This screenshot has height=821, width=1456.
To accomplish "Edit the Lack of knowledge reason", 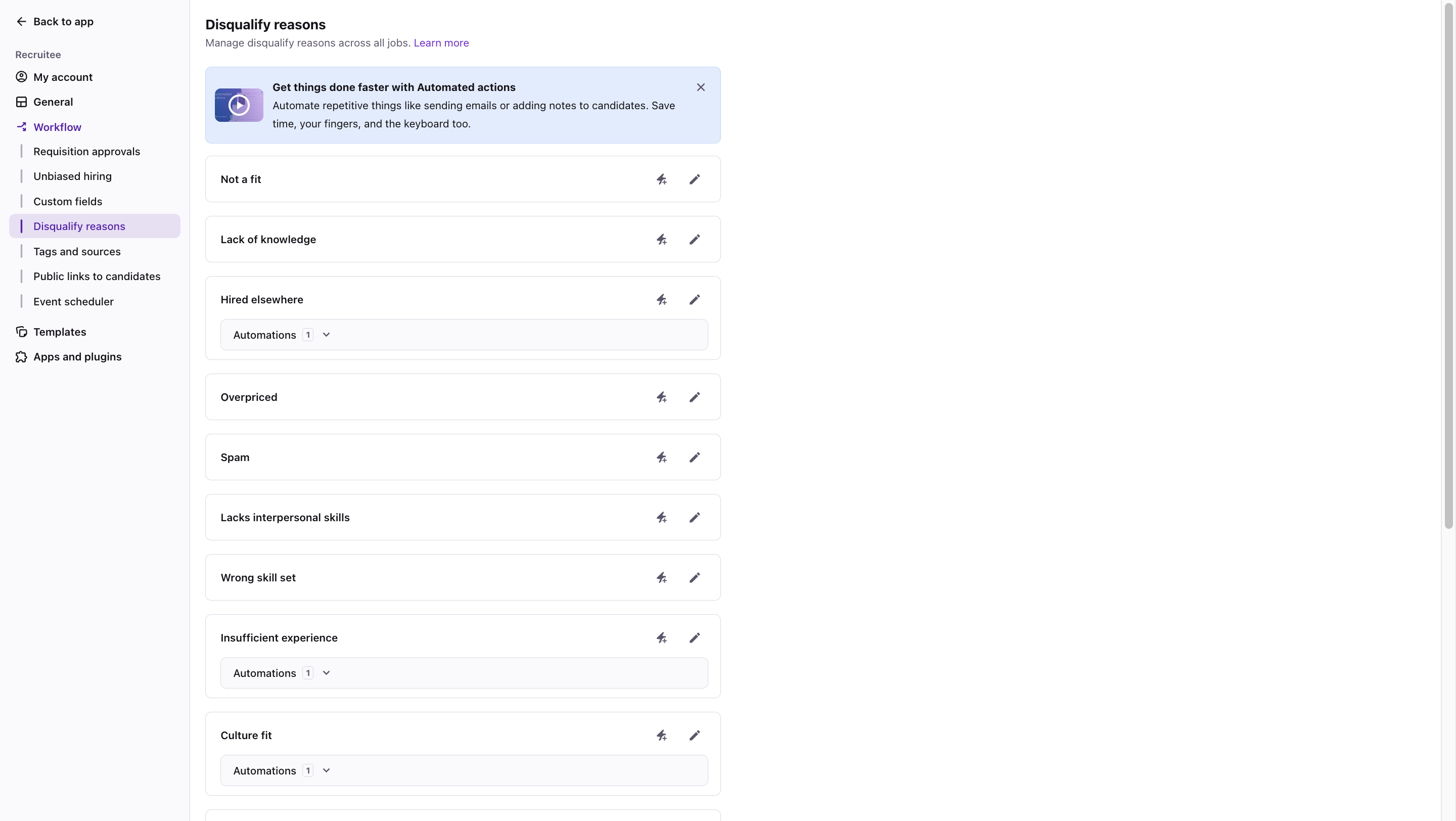I will click(x=695, y=240).
